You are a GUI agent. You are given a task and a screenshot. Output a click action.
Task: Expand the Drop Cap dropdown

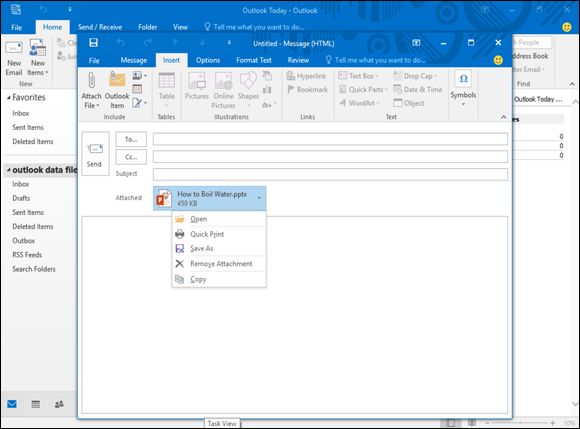[435, 76]
